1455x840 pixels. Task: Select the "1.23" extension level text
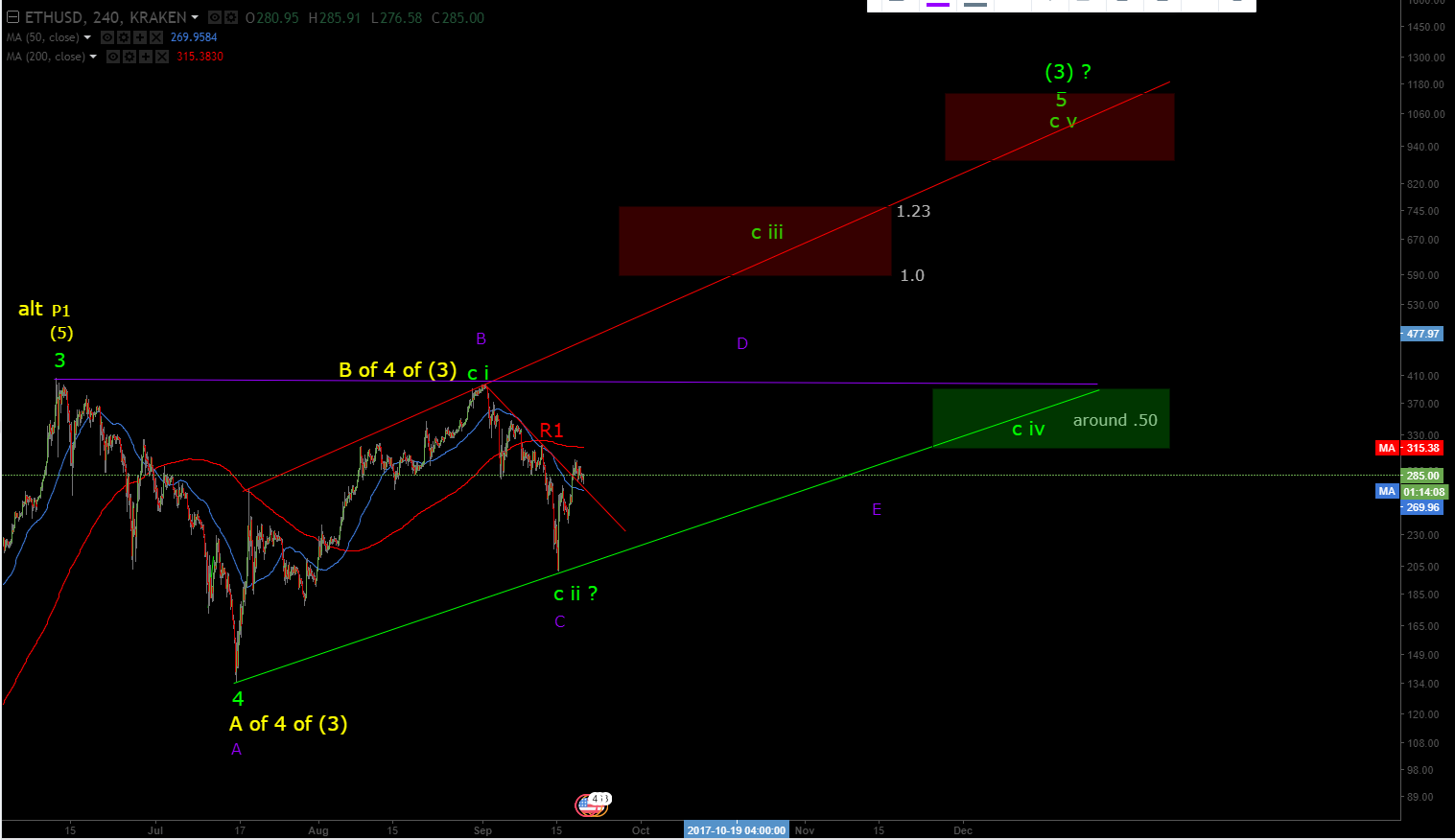tap(913, 211)
